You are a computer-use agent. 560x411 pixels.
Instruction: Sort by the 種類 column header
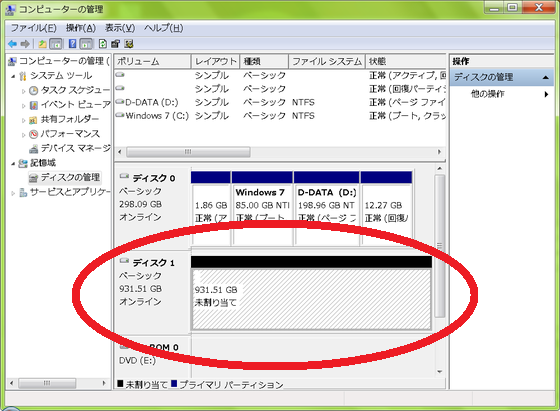coord(264,61)
